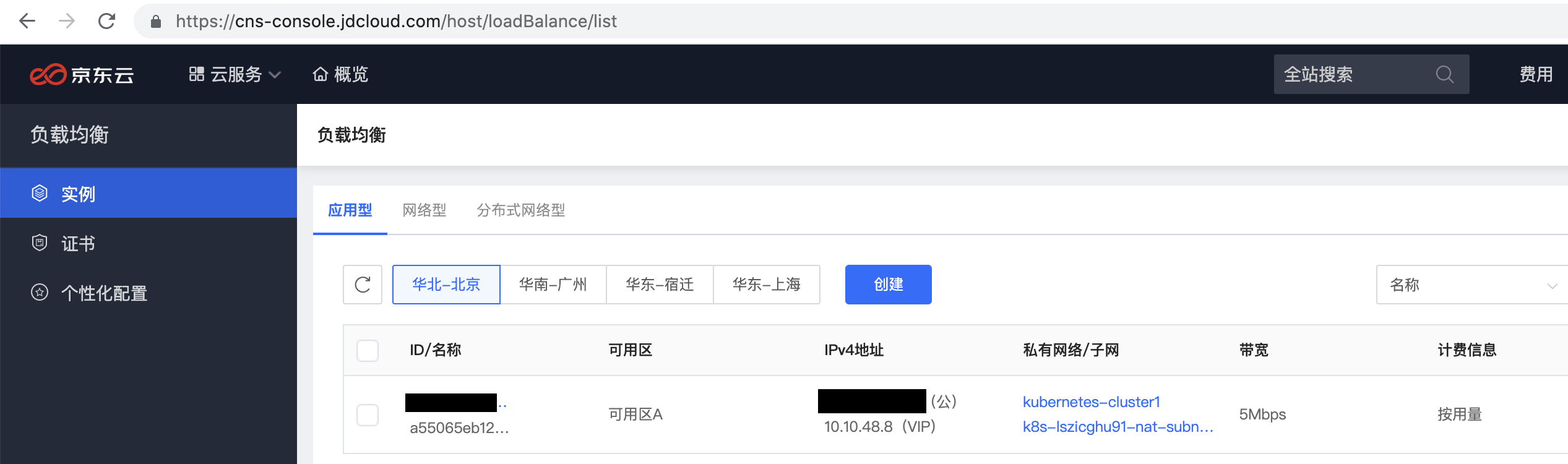Switch to the 分布式网络型 tab
The image size is (1568, 464).
(x=521, y=210)
